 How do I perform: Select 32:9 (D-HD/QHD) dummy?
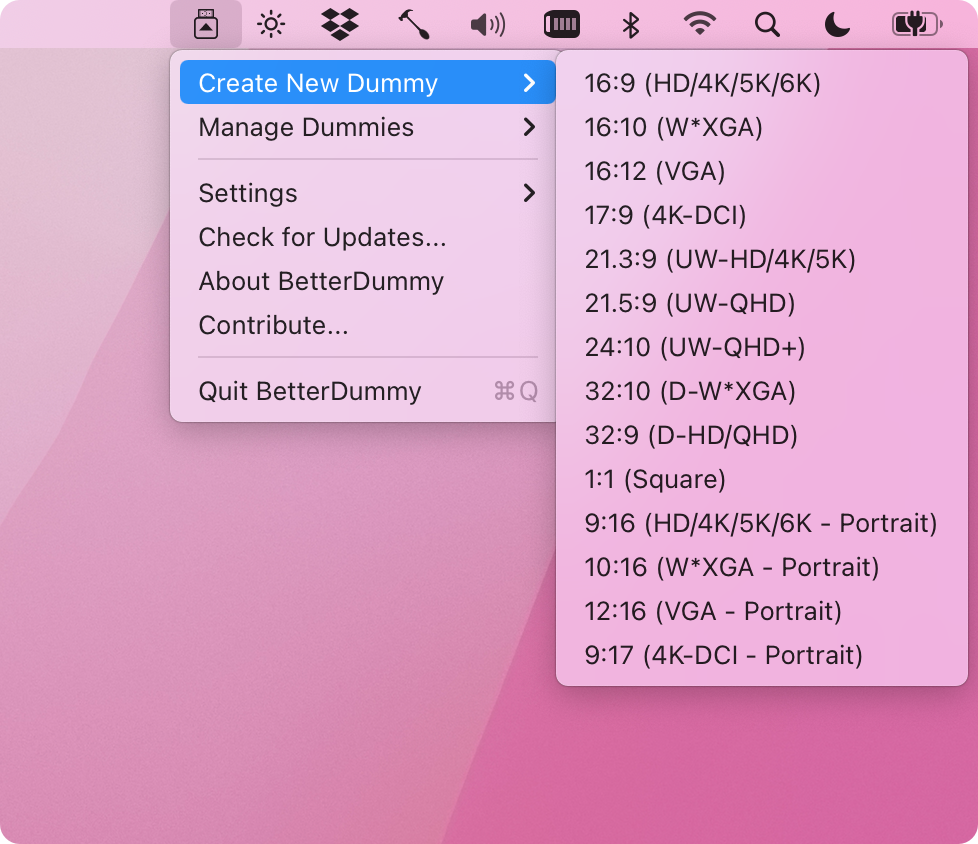pyautogui.click(x=761, y=435)
